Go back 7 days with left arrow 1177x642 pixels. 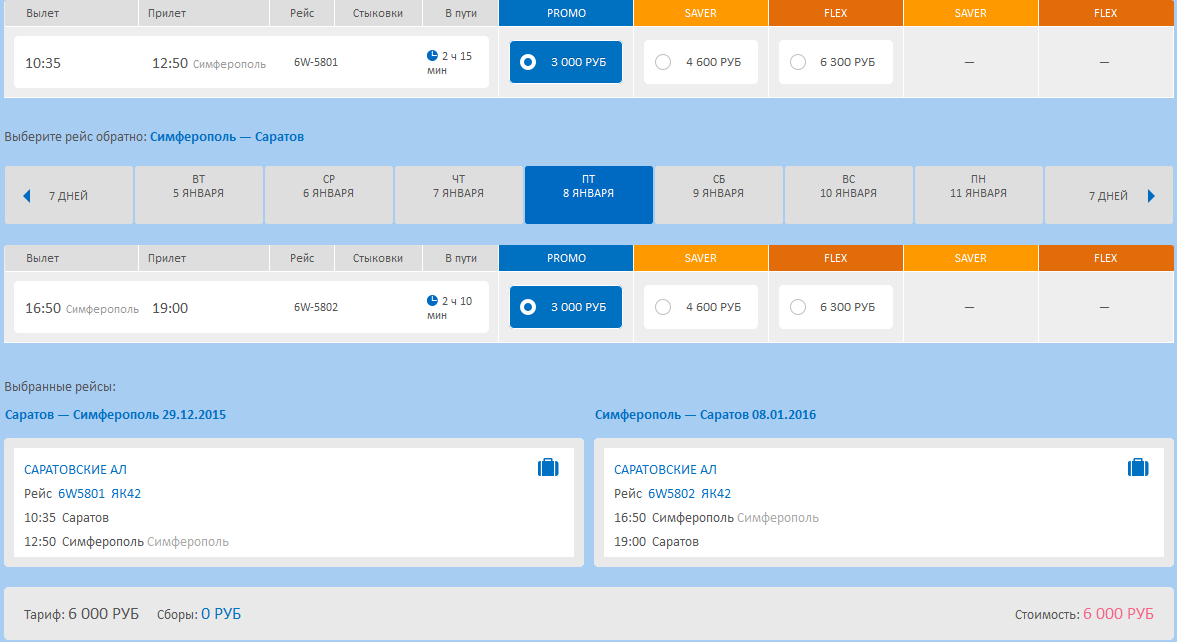(27, 196)
